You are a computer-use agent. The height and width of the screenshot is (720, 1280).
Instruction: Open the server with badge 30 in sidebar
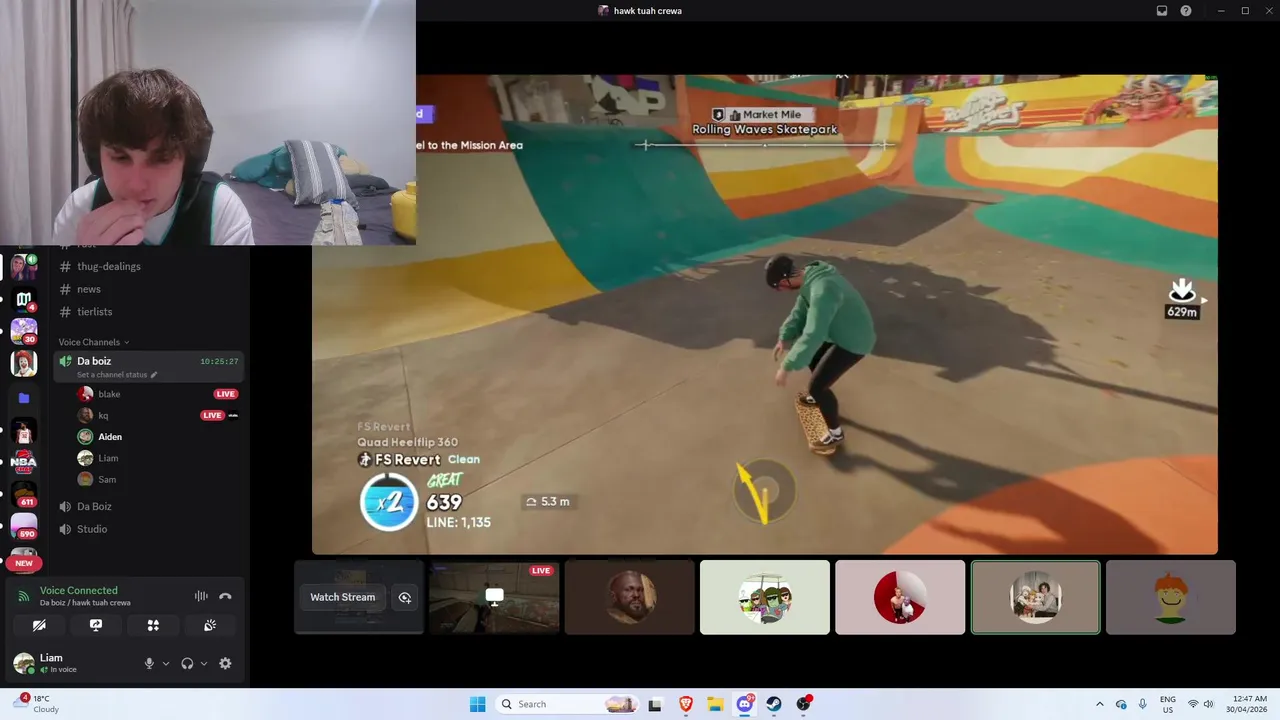click(24, 330)
